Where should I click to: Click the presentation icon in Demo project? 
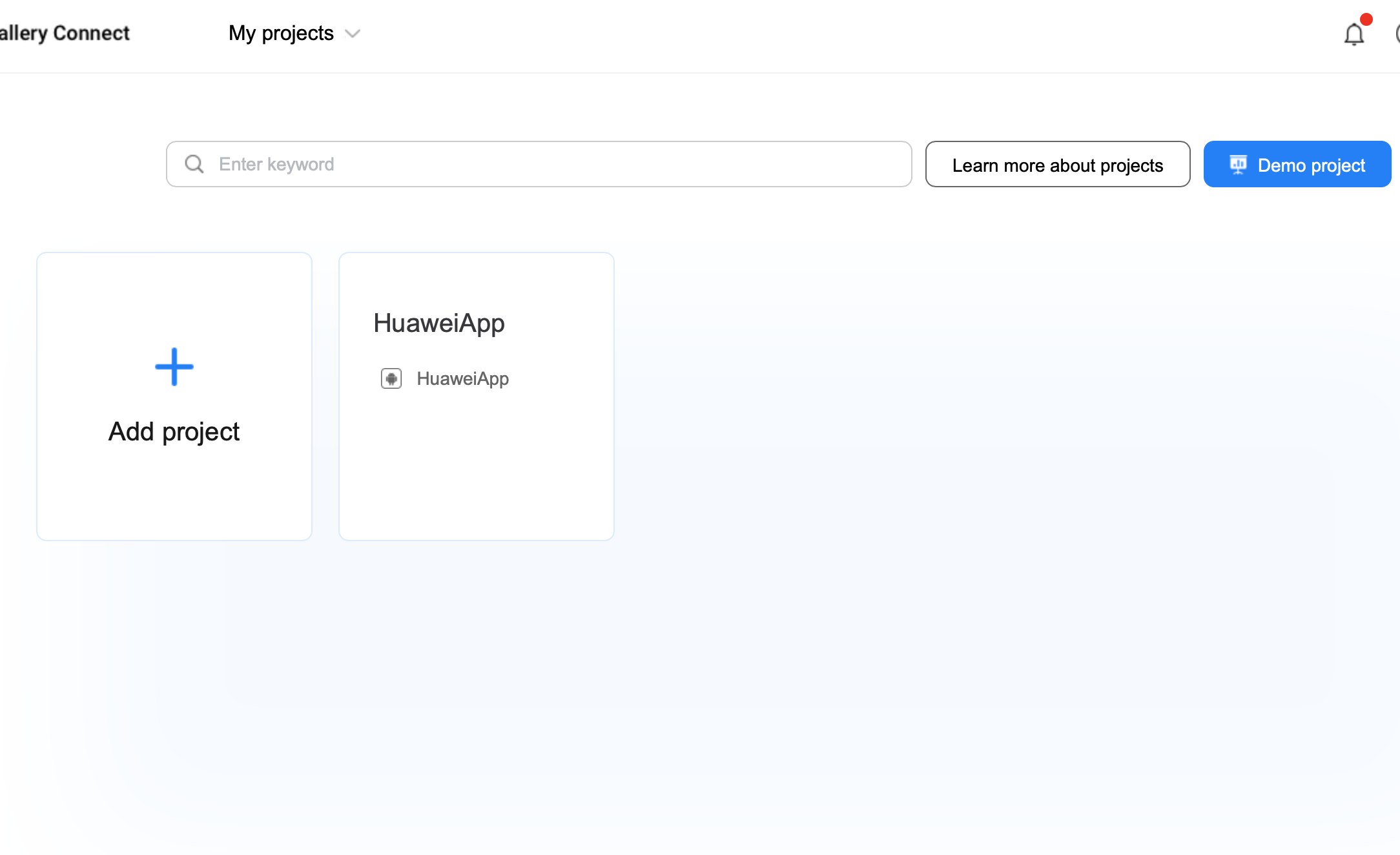click(1238, 165)
